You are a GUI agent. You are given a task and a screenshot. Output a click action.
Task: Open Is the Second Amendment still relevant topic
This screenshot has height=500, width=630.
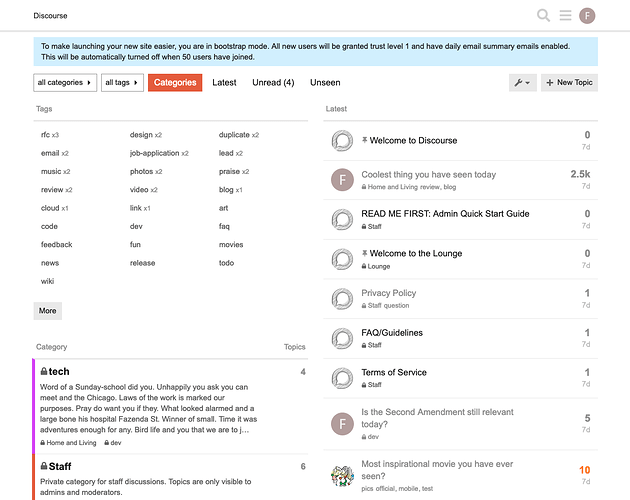[x=437, y=418]
